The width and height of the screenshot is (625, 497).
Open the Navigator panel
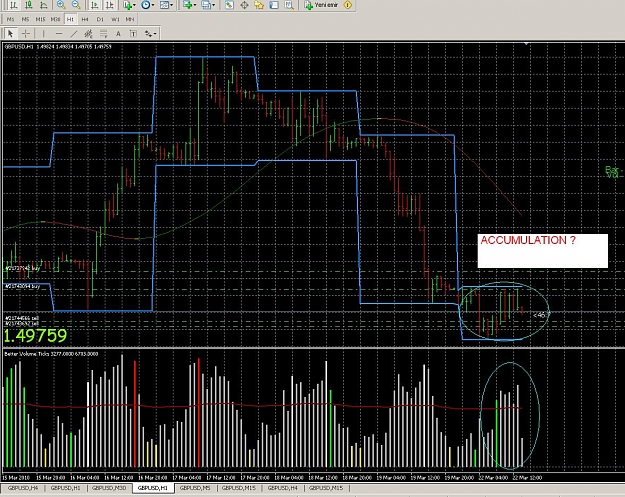click(x=259, y=5)
